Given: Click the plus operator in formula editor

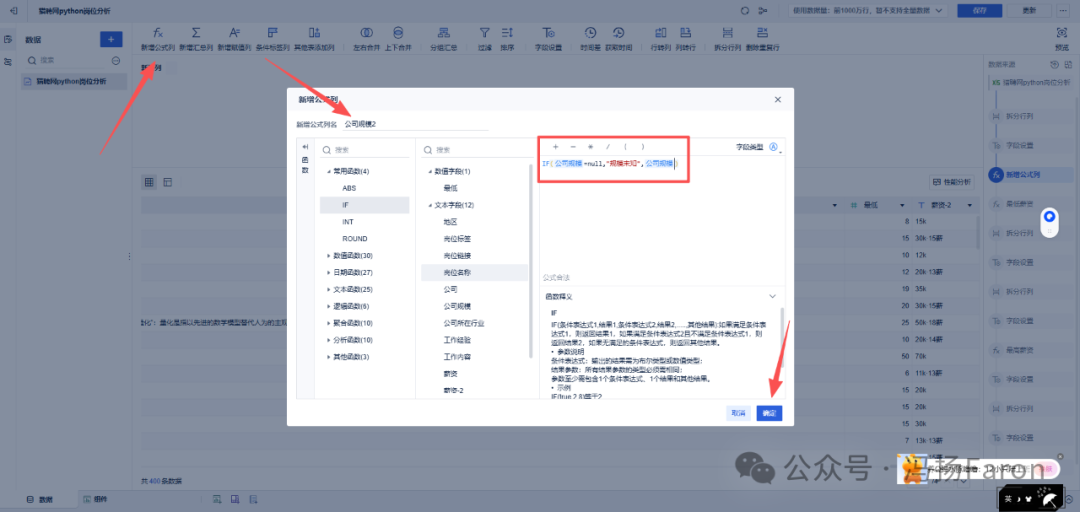Looking at the screenshot, I should click(x=555, y=147).
